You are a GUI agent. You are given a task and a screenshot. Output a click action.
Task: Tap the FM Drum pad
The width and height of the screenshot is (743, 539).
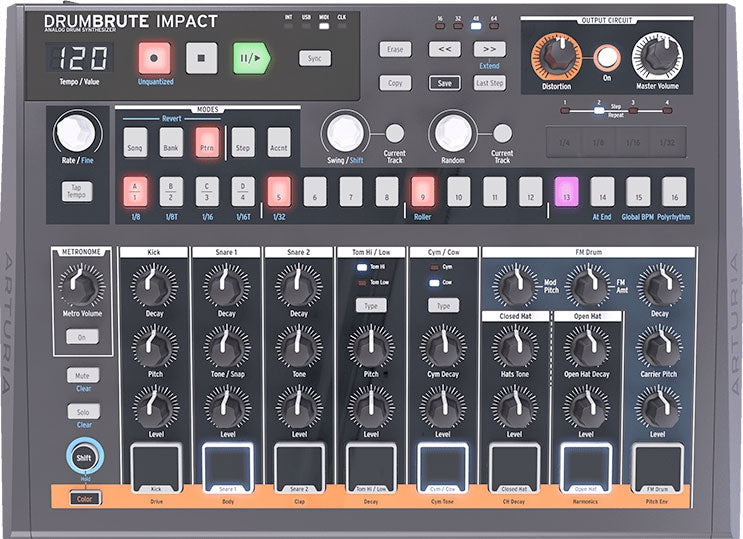point(657,465)
